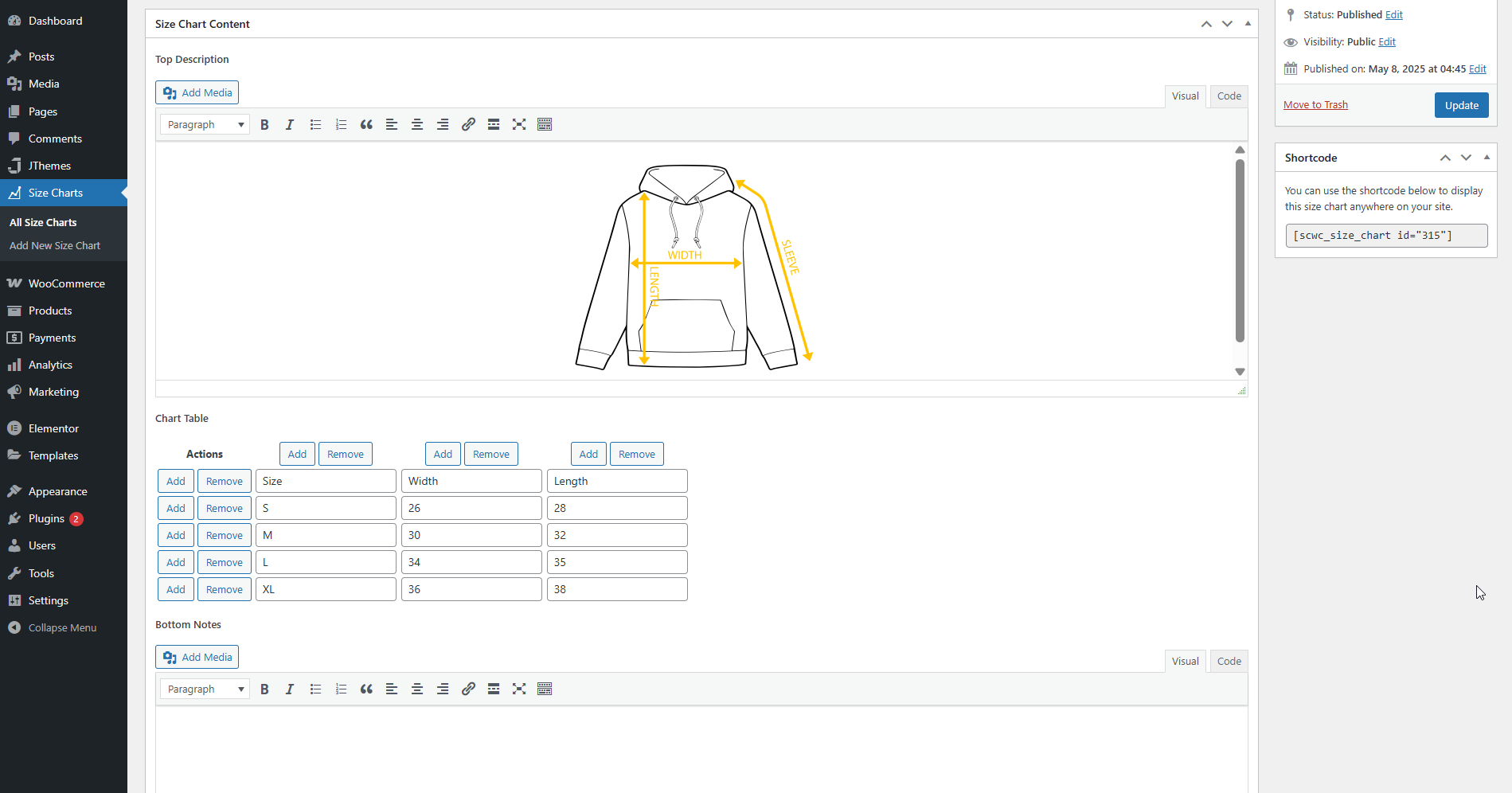Screen dimensions: 1512x793
Task: Open the toolbar toggle in Bottom Notes editor
Action: point(545,689)
